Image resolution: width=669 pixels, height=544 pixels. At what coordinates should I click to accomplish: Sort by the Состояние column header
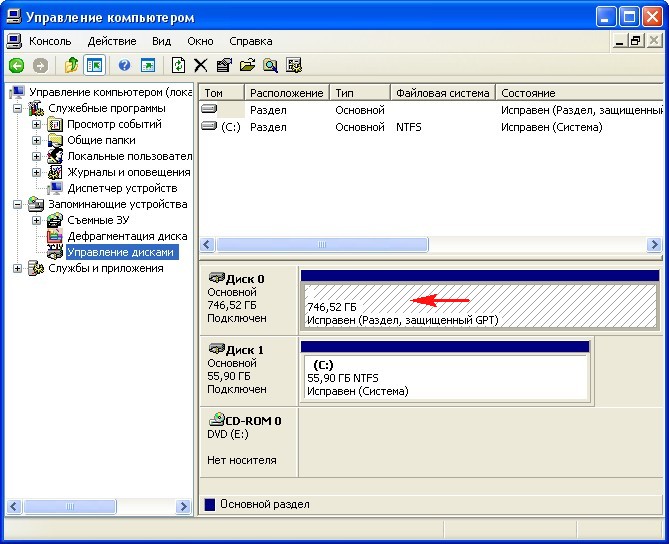click(579, 93)
